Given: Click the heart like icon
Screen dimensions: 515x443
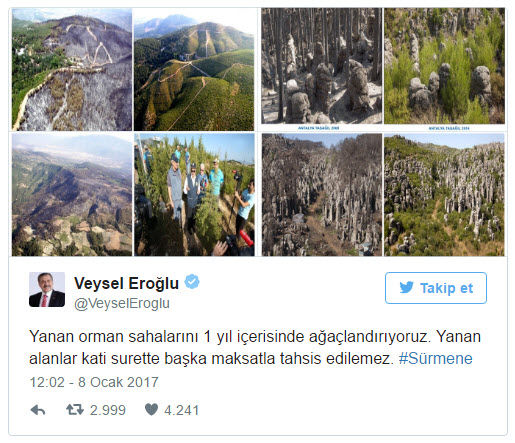Looking at the screenshot, I should 151,410.
